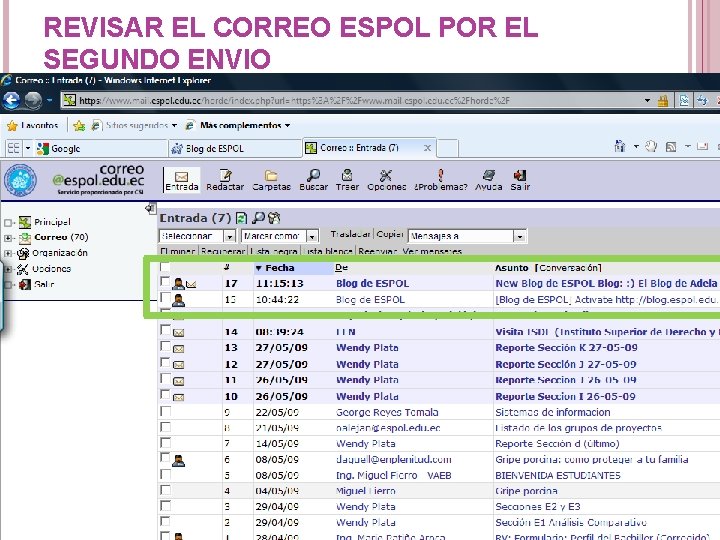Expand the Opciones tree node in sidebar
This screenshot has height=540, width=720.
[8, 269]
